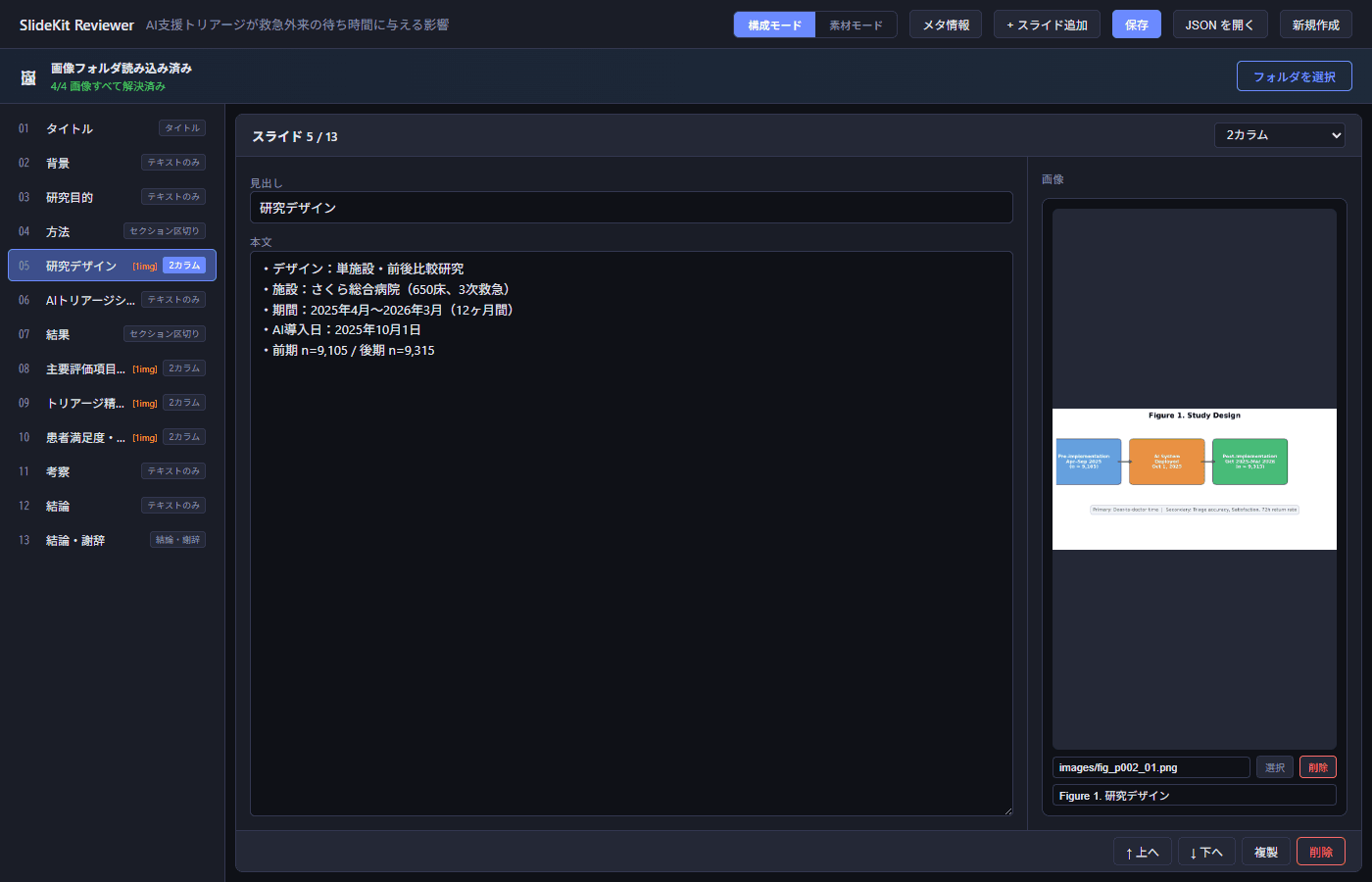Add a slide with スライド追加
Image resolution: width=1372 pixels, height=882 pixels.
coord(1047,24)
